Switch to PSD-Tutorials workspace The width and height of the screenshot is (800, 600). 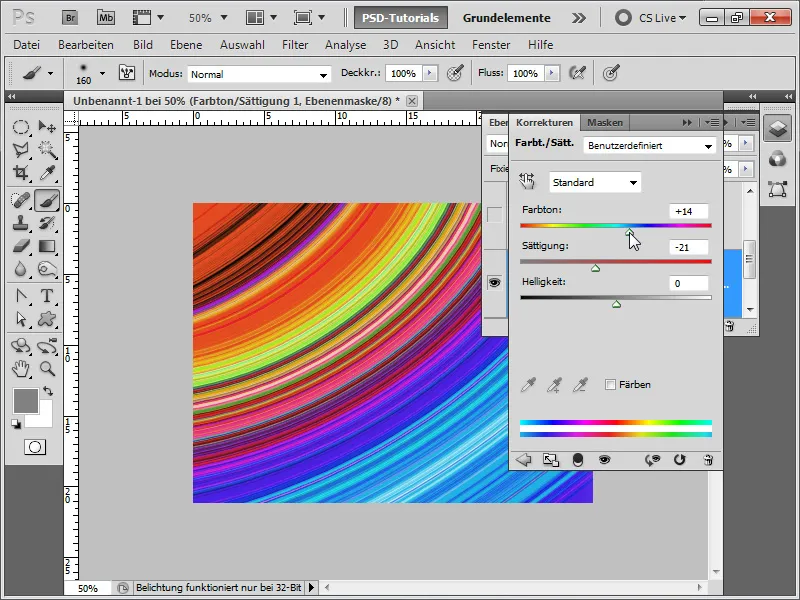tap(401, 18)
